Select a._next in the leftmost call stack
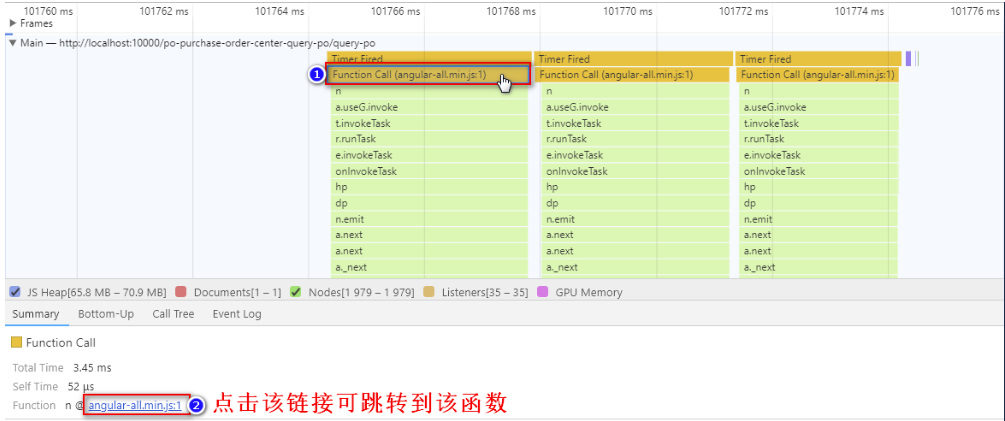The image size is (1005, 421). coord(429,267)
